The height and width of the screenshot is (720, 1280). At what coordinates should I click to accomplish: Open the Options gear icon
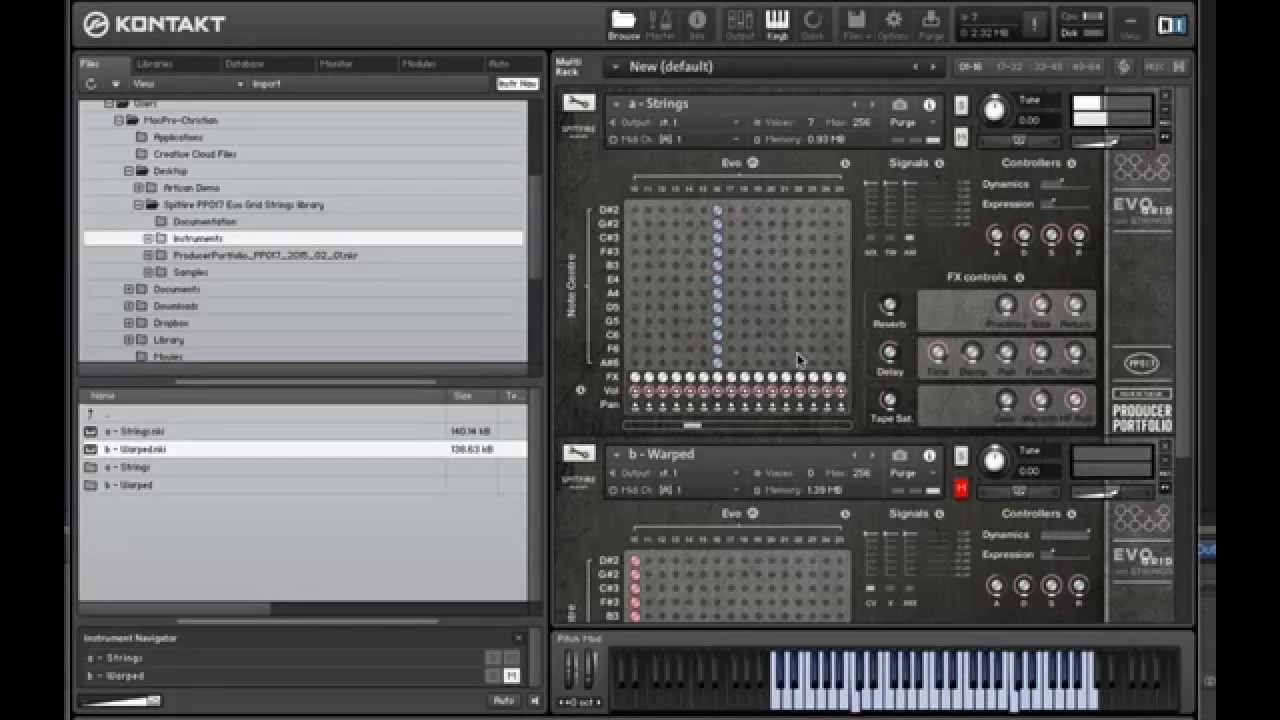(893, 24)
